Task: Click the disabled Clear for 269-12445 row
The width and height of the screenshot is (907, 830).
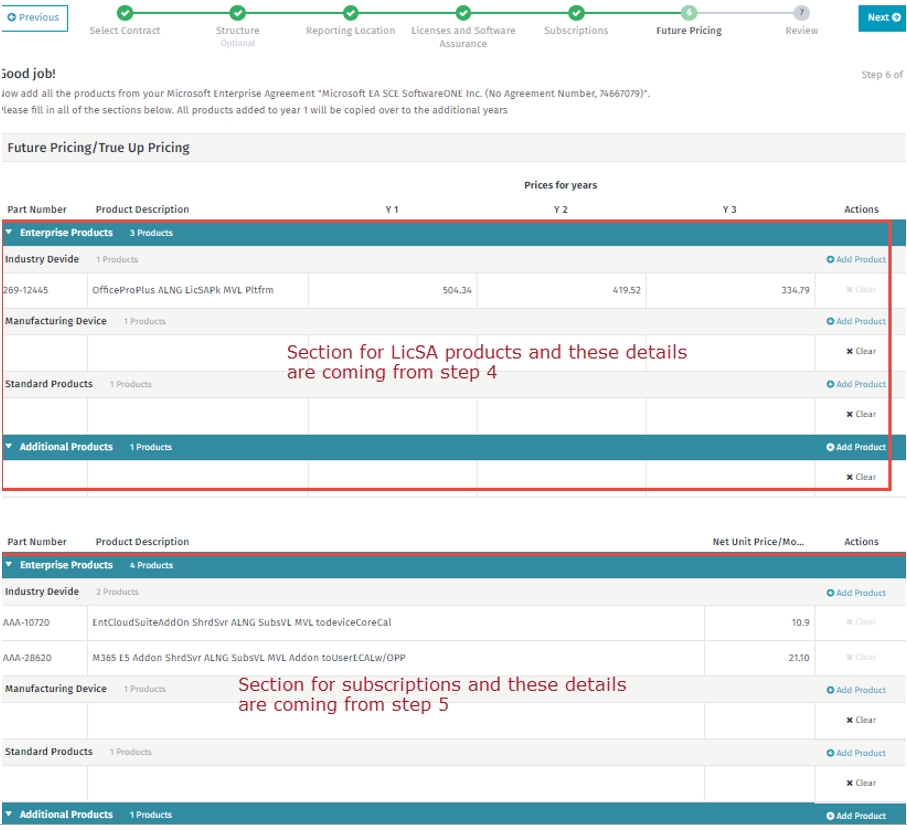Action: [861, 289]
